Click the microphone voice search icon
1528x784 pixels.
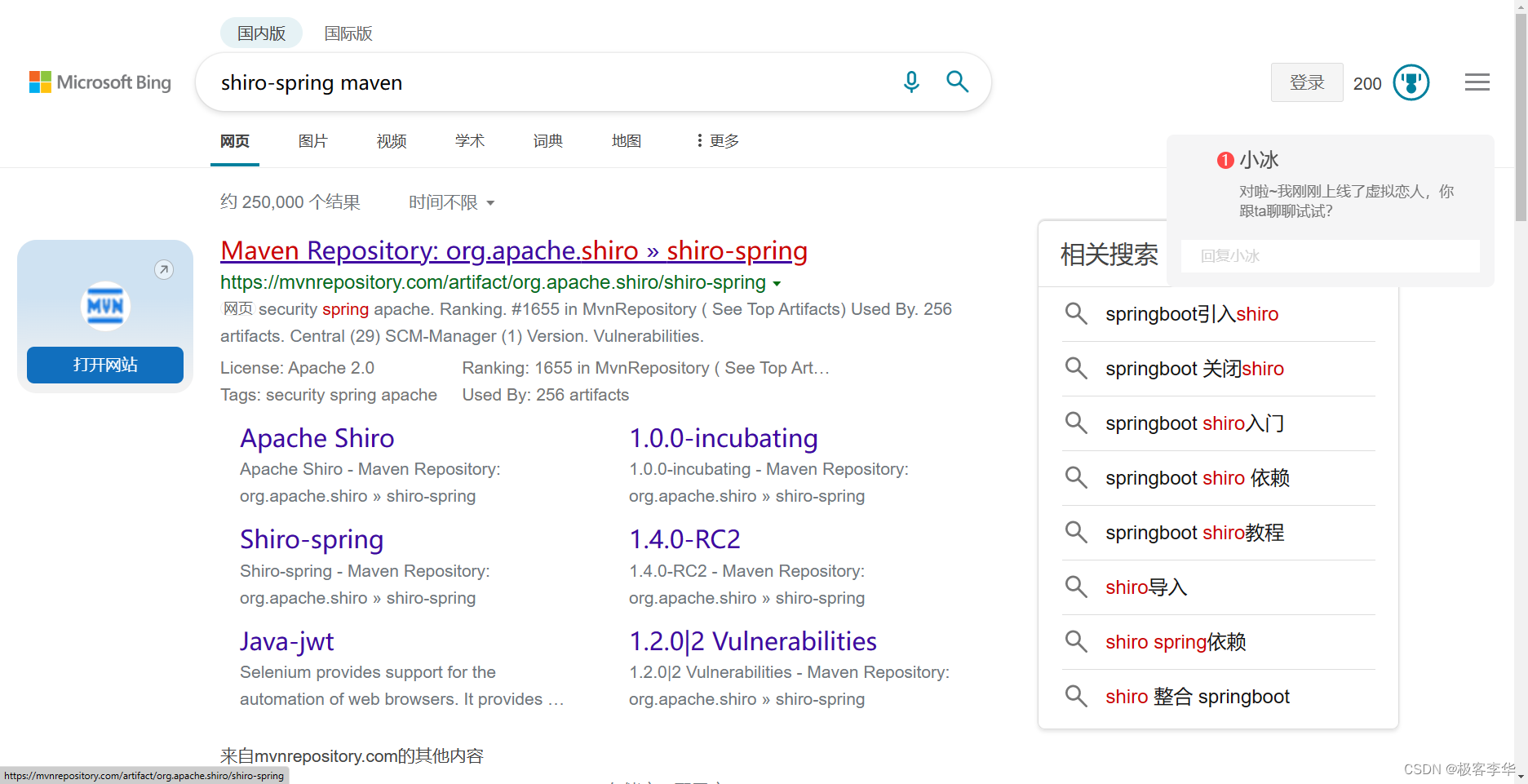pos(911,82)
